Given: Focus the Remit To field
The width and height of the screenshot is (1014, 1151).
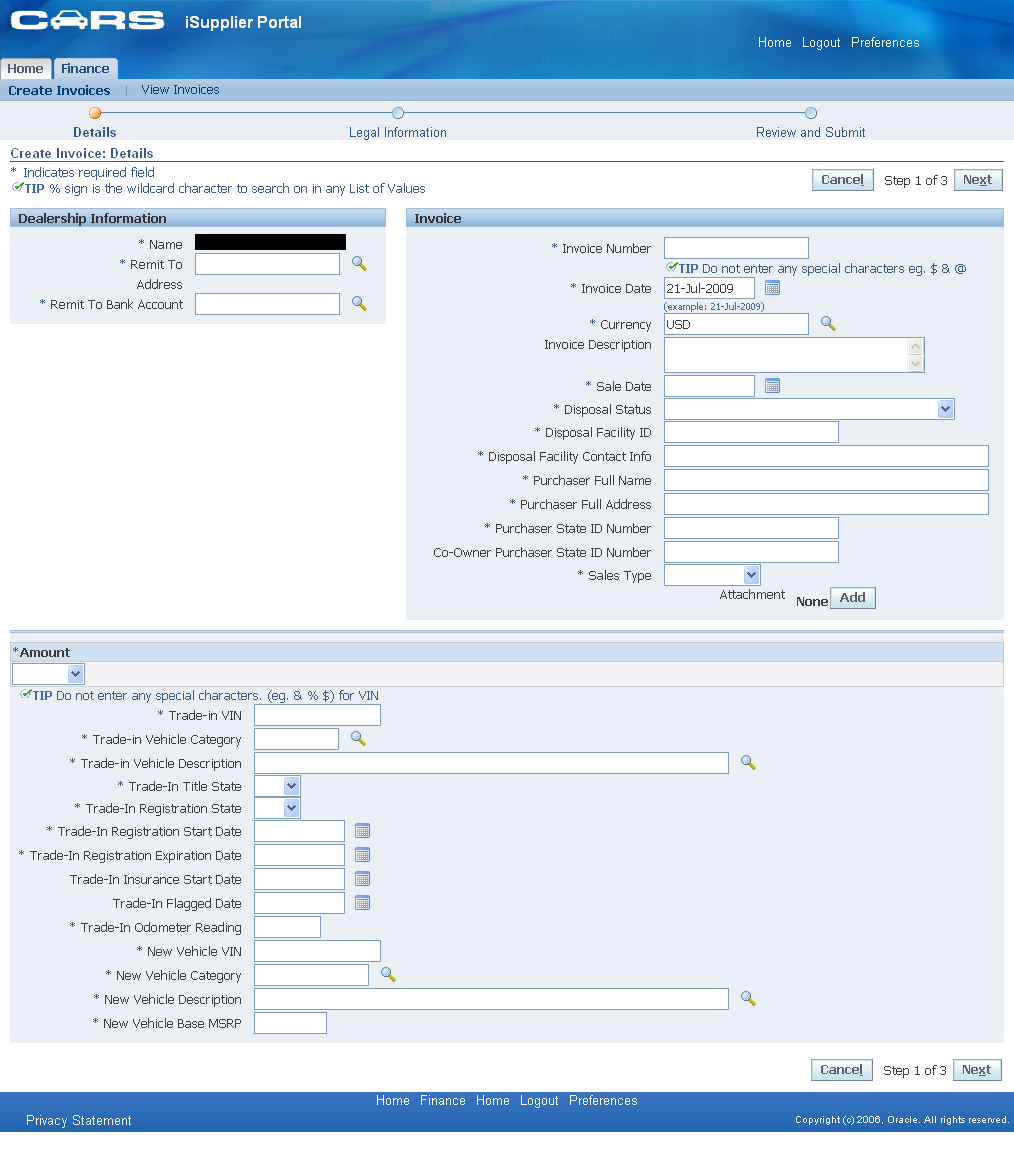Looking at the screenshot, I should pos(267,264).
